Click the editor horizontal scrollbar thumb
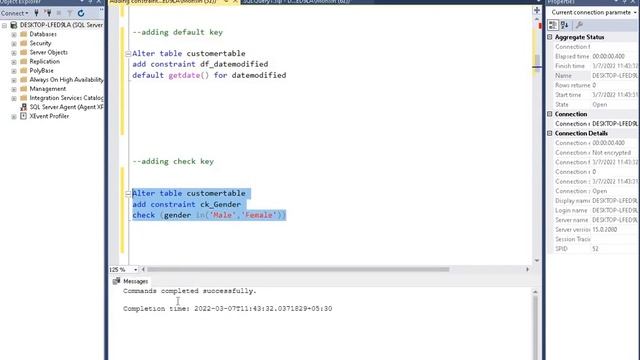 point(298,269)
